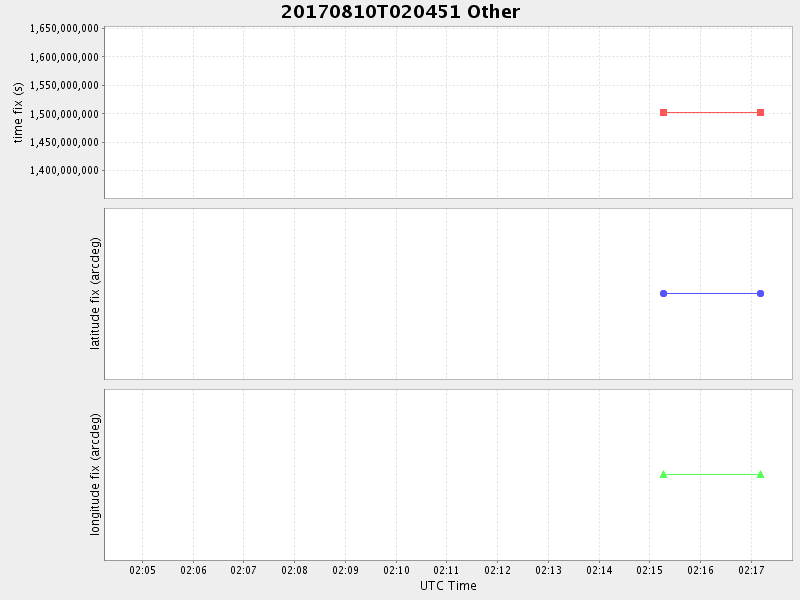Click the 02:10 tick on time axis
This screenshot has width=800, height=600.
coord(396,570)
